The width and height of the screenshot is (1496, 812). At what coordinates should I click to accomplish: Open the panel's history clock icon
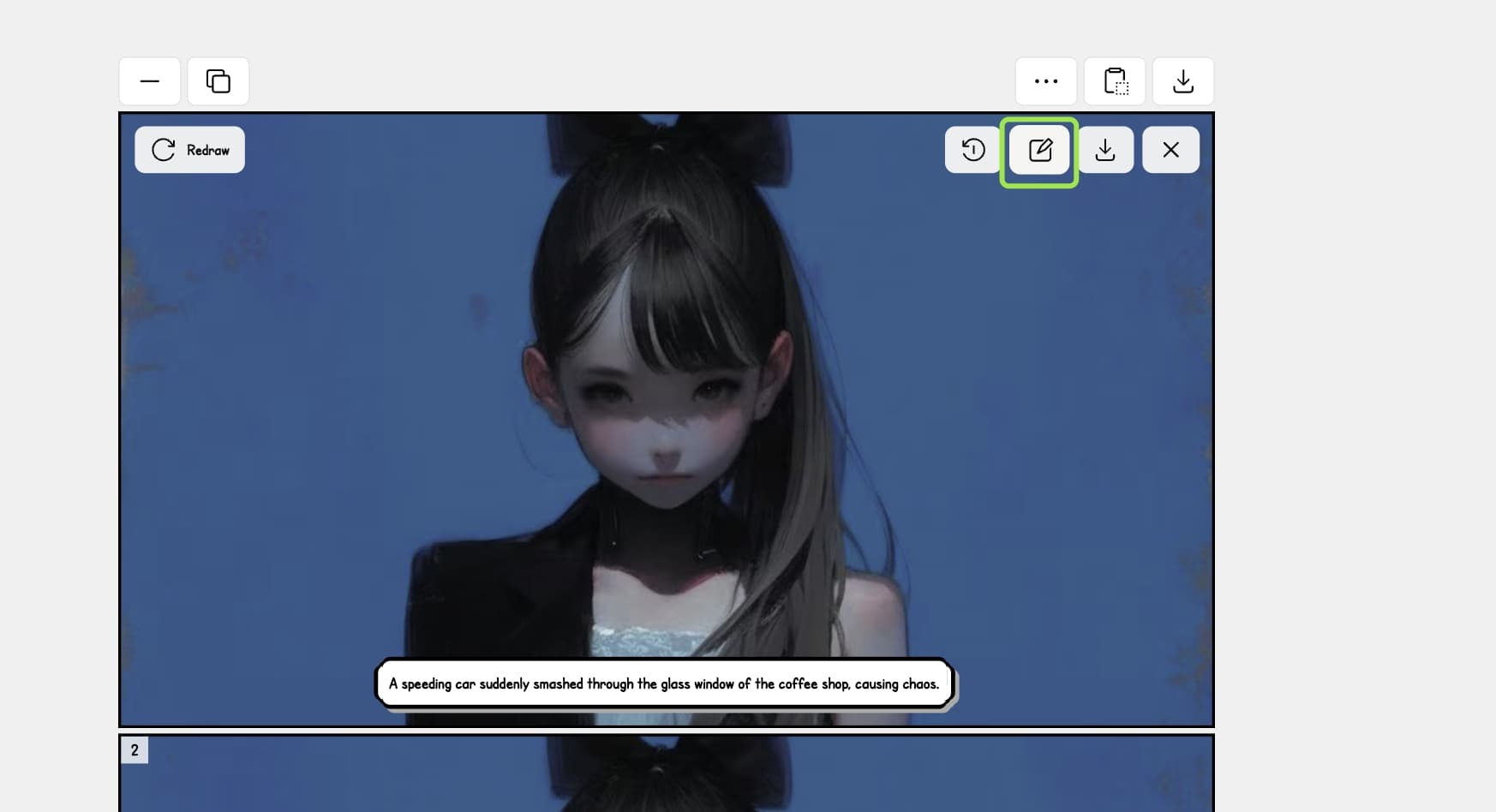coord(973,150)
